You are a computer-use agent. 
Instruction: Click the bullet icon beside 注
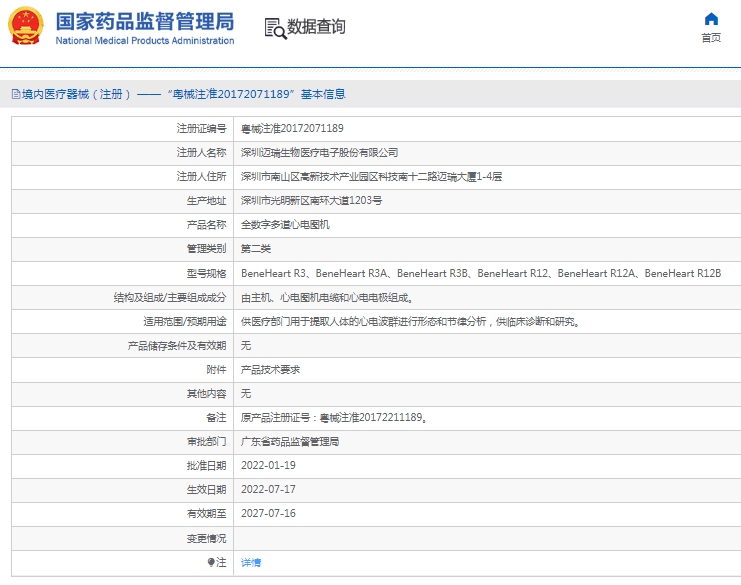pos(211,562)
